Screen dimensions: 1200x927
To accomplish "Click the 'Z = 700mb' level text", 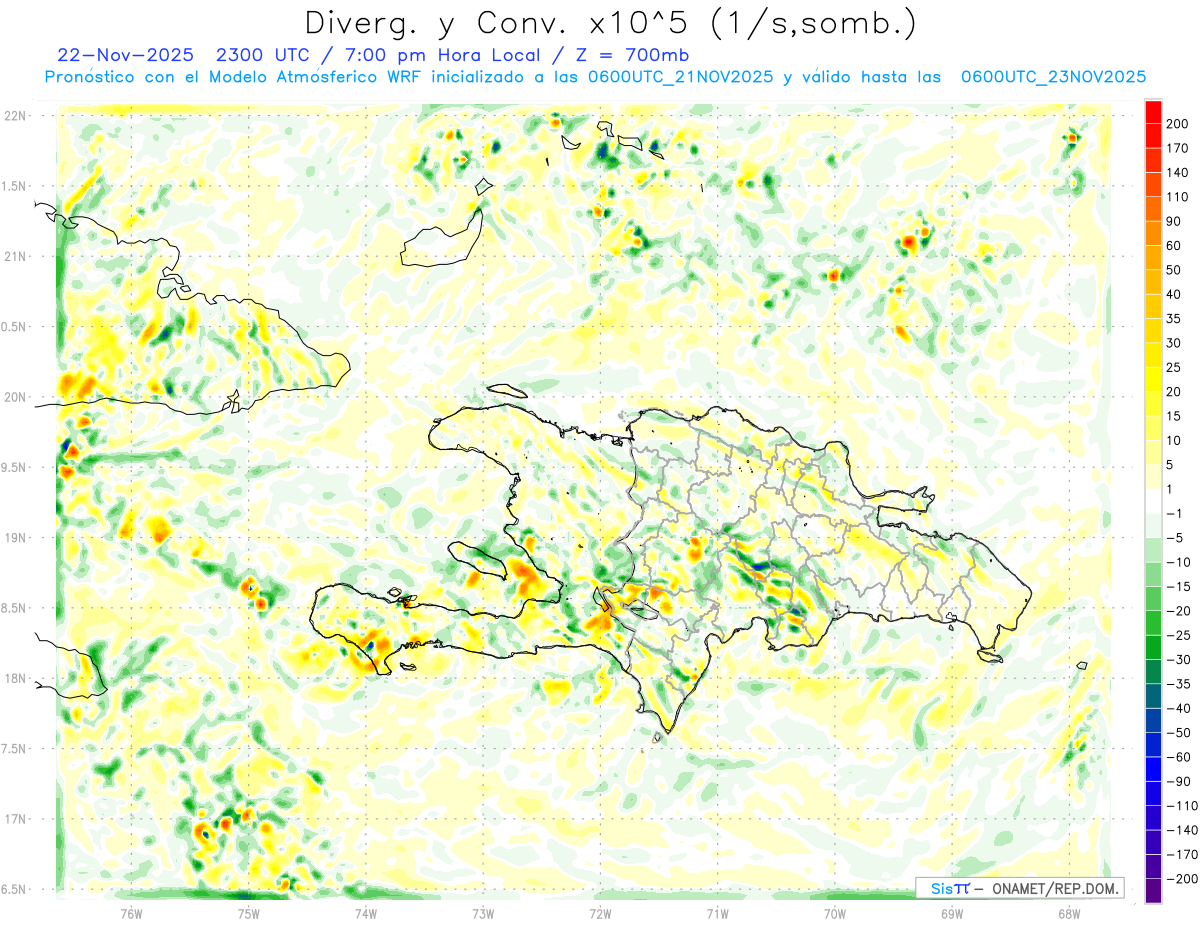I will coord(633,55).
